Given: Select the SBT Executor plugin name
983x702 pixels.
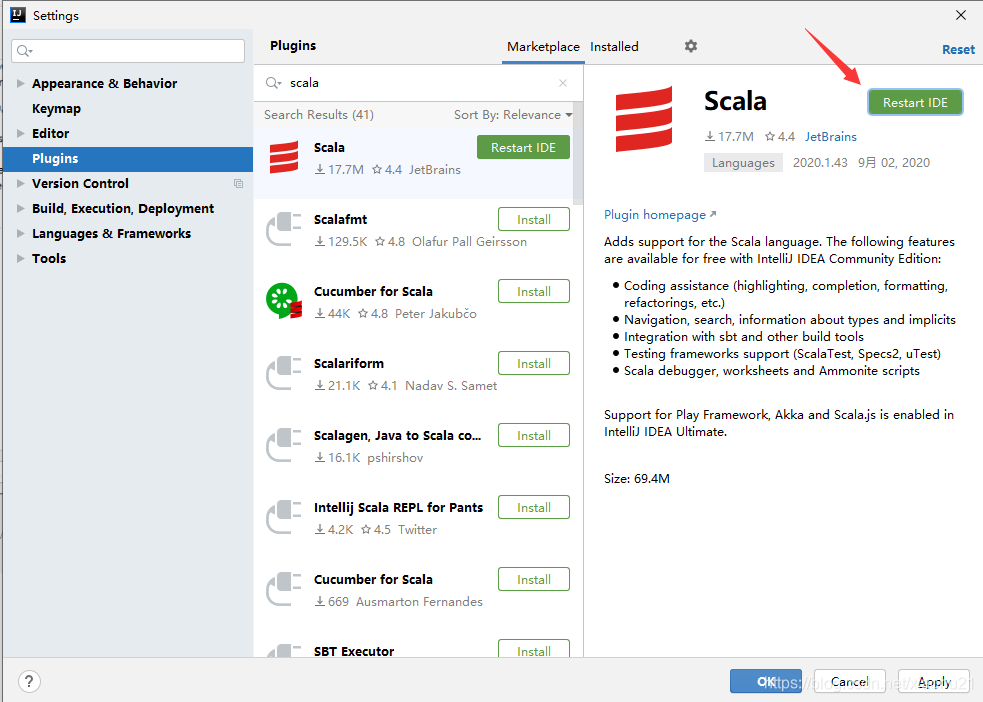Looking at the screenshot, I should coord(354,651).
